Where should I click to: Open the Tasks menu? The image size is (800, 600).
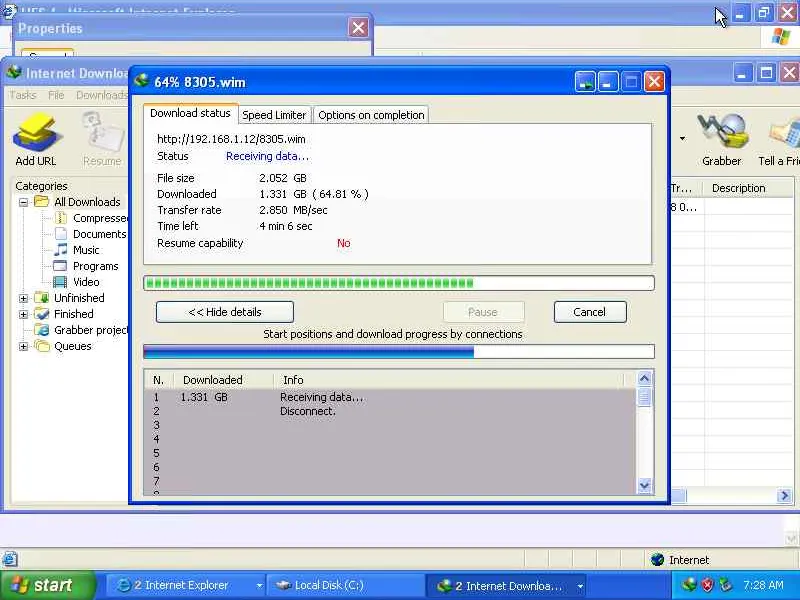click(x=22, y=95)
